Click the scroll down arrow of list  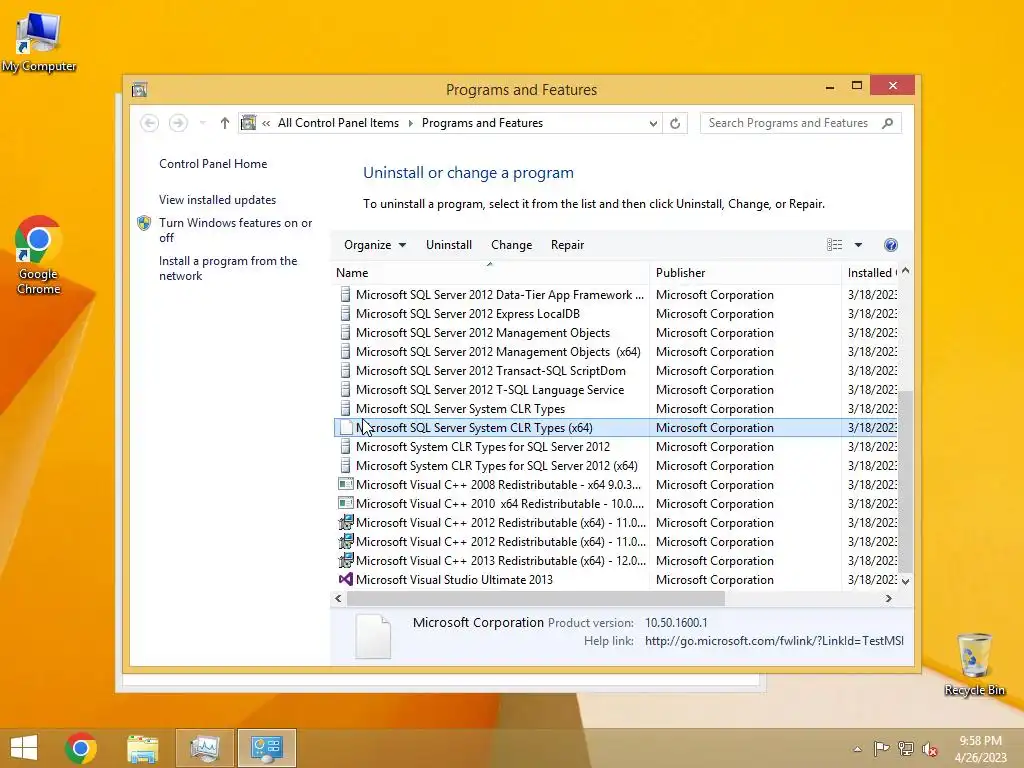click(905, 581)
